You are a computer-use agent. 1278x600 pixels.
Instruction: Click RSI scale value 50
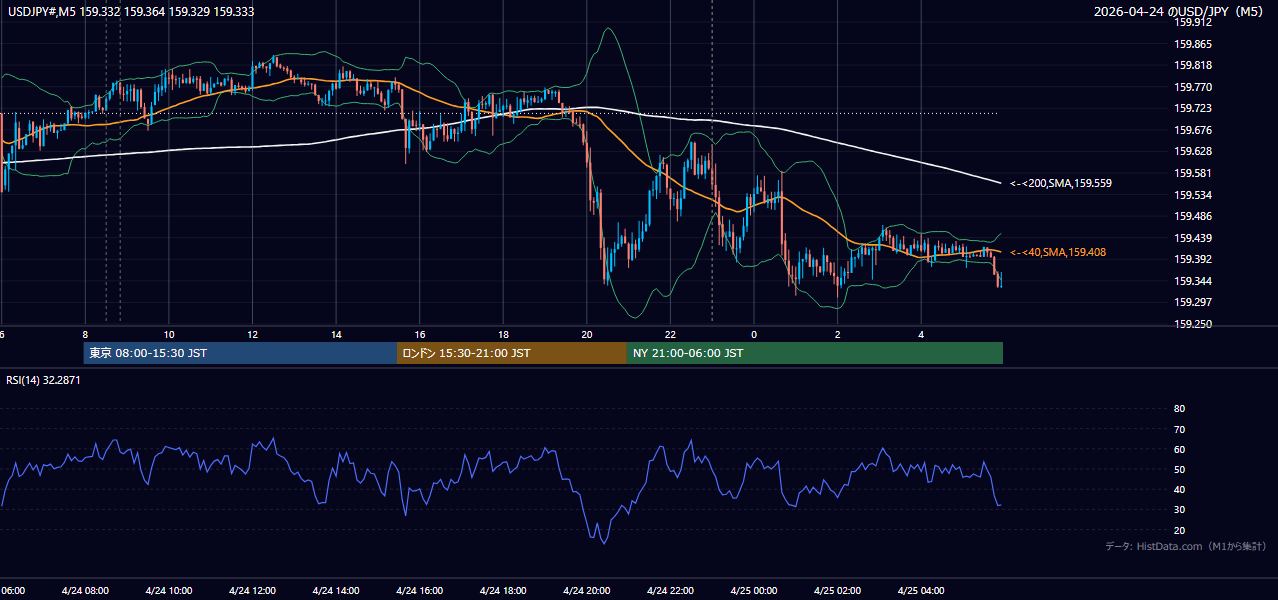point(1179,470)
